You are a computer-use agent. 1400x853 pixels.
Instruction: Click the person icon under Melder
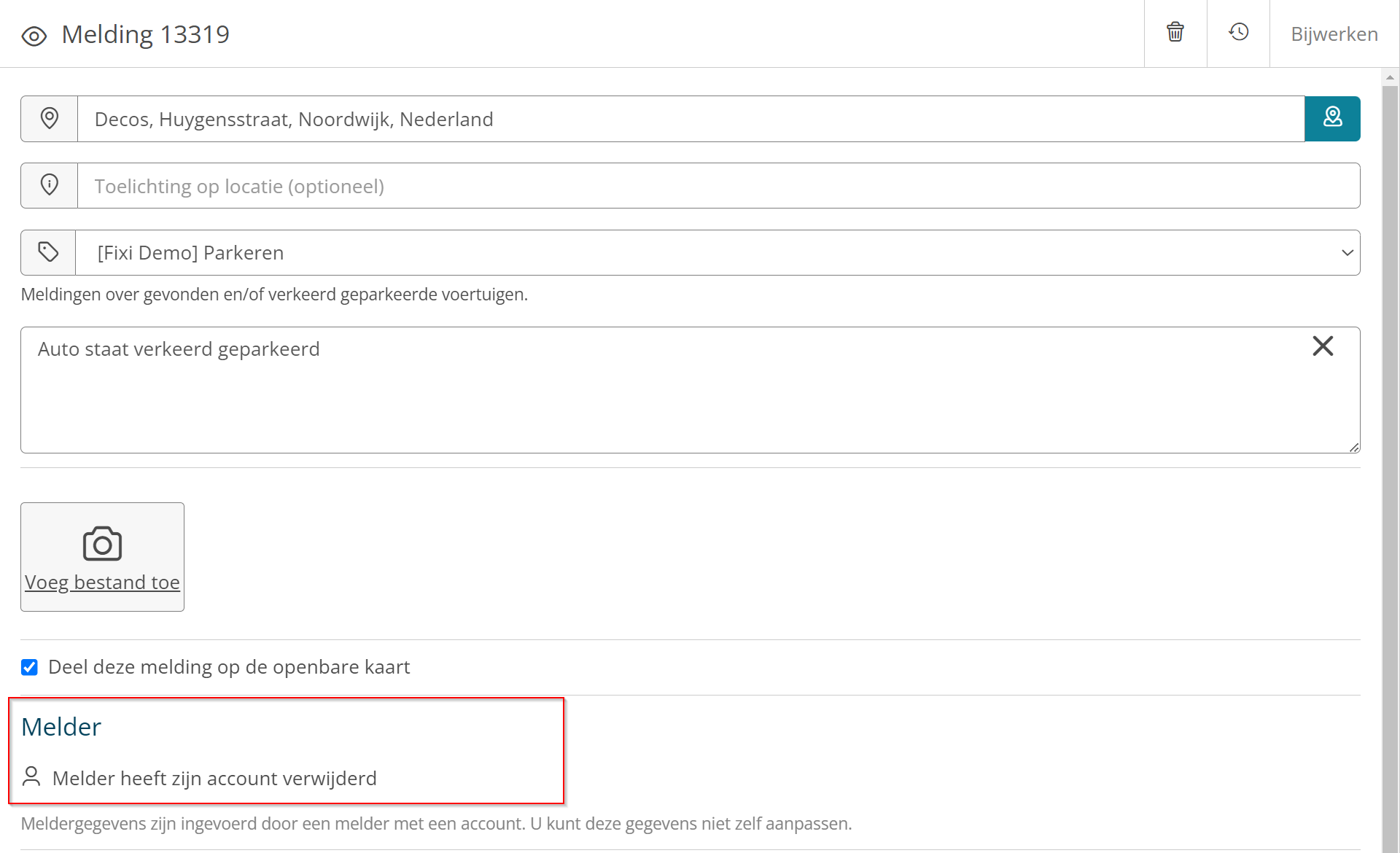coord(31,776)
